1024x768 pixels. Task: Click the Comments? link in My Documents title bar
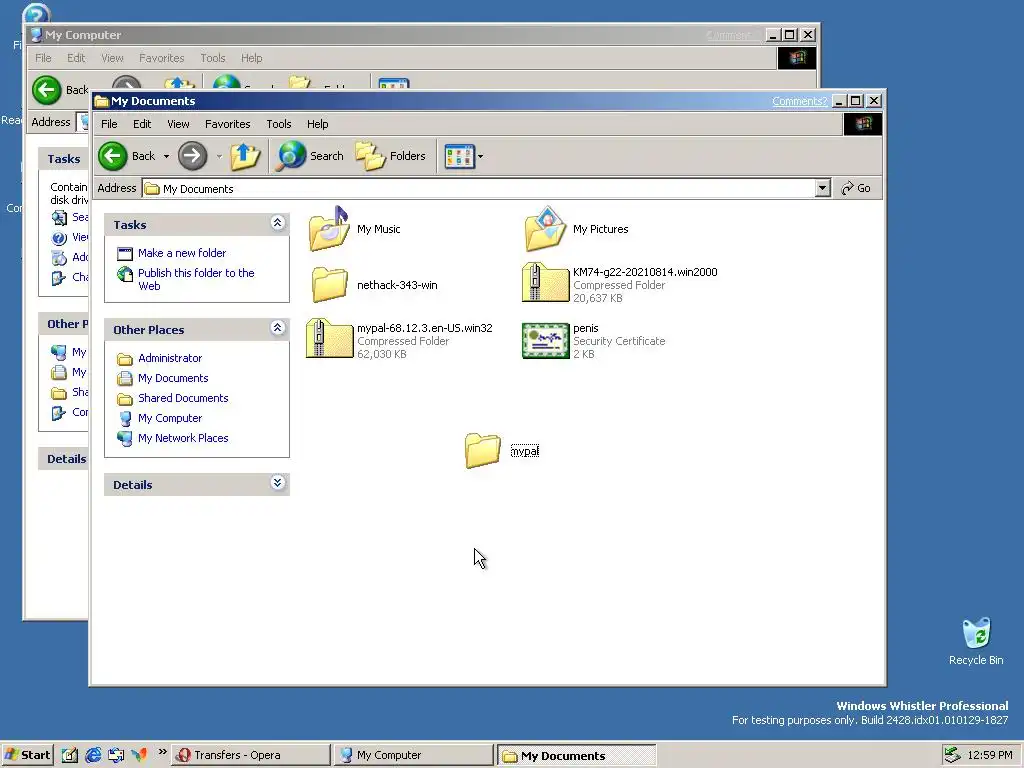(799, 101)
